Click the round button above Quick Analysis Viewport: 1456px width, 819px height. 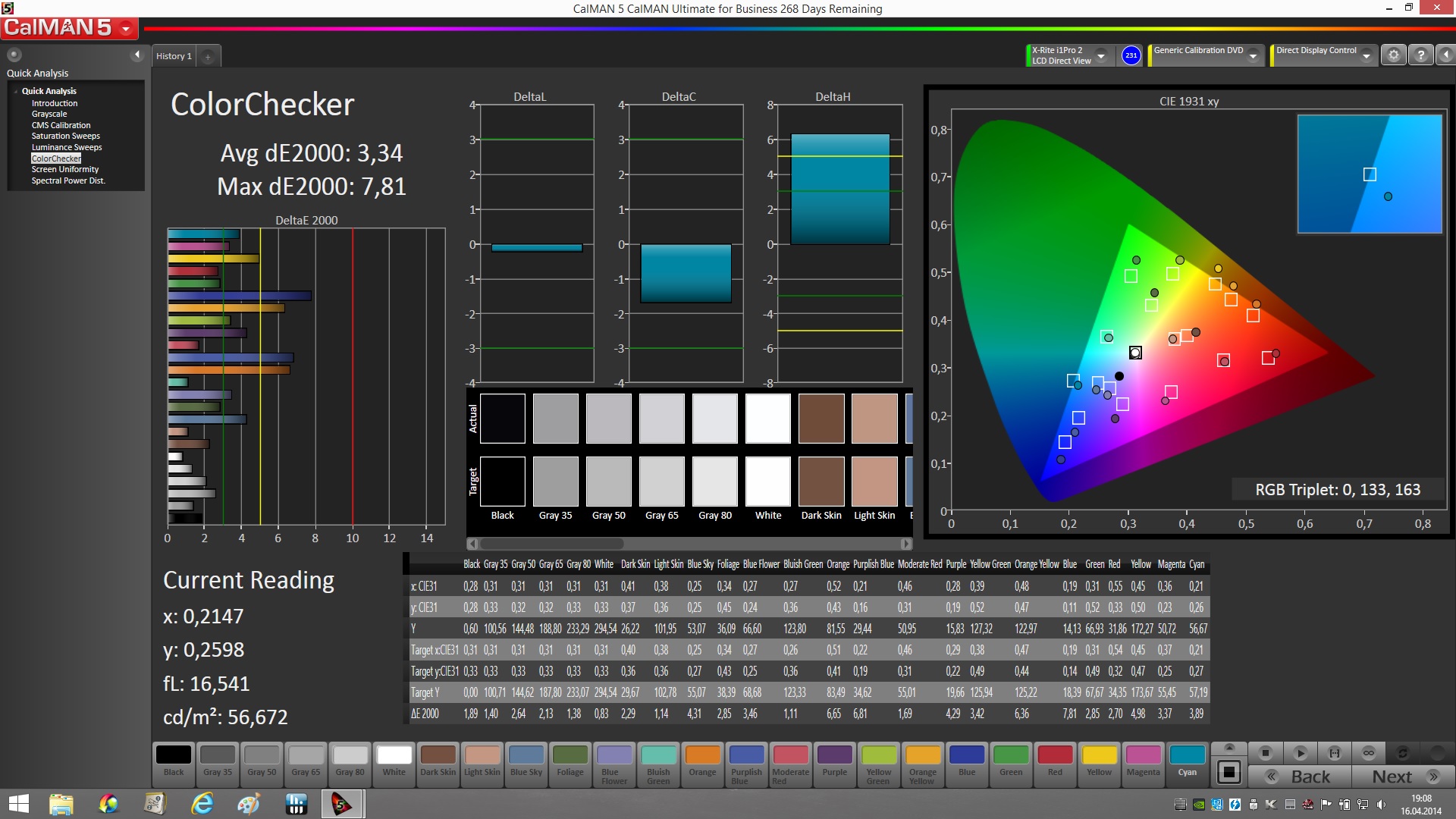point(14,55)
